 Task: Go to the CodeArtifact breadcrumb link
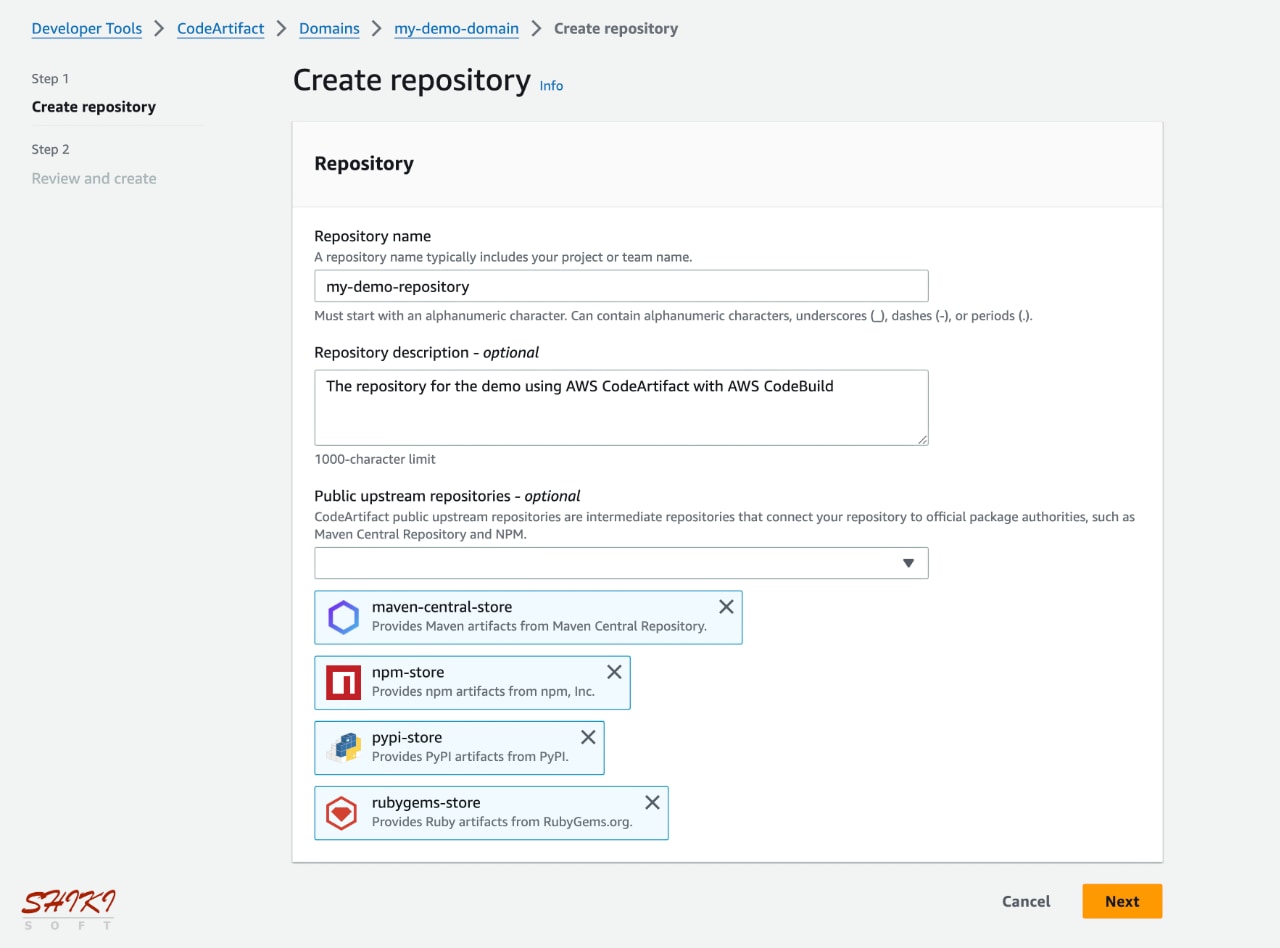click(x=221, y=28)
